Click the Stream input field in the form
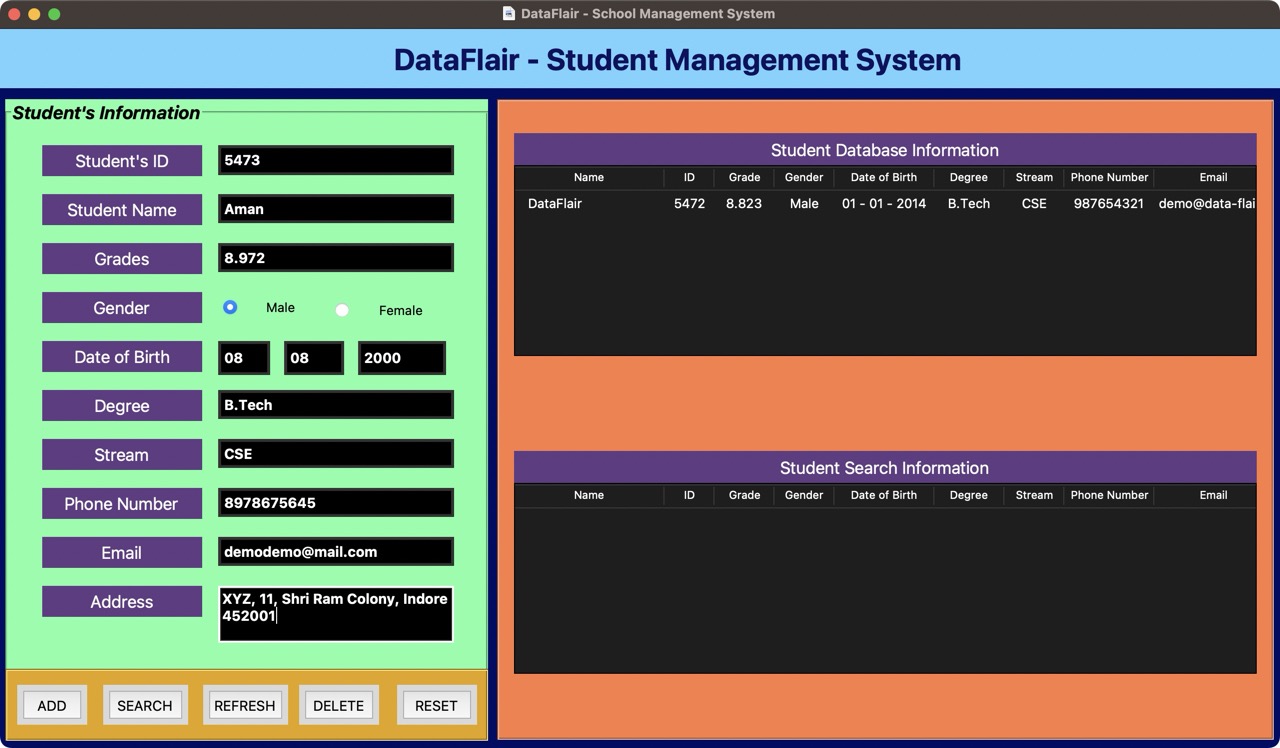Image resolution: width=1280 pixels, height=748 pixels. 336,454
